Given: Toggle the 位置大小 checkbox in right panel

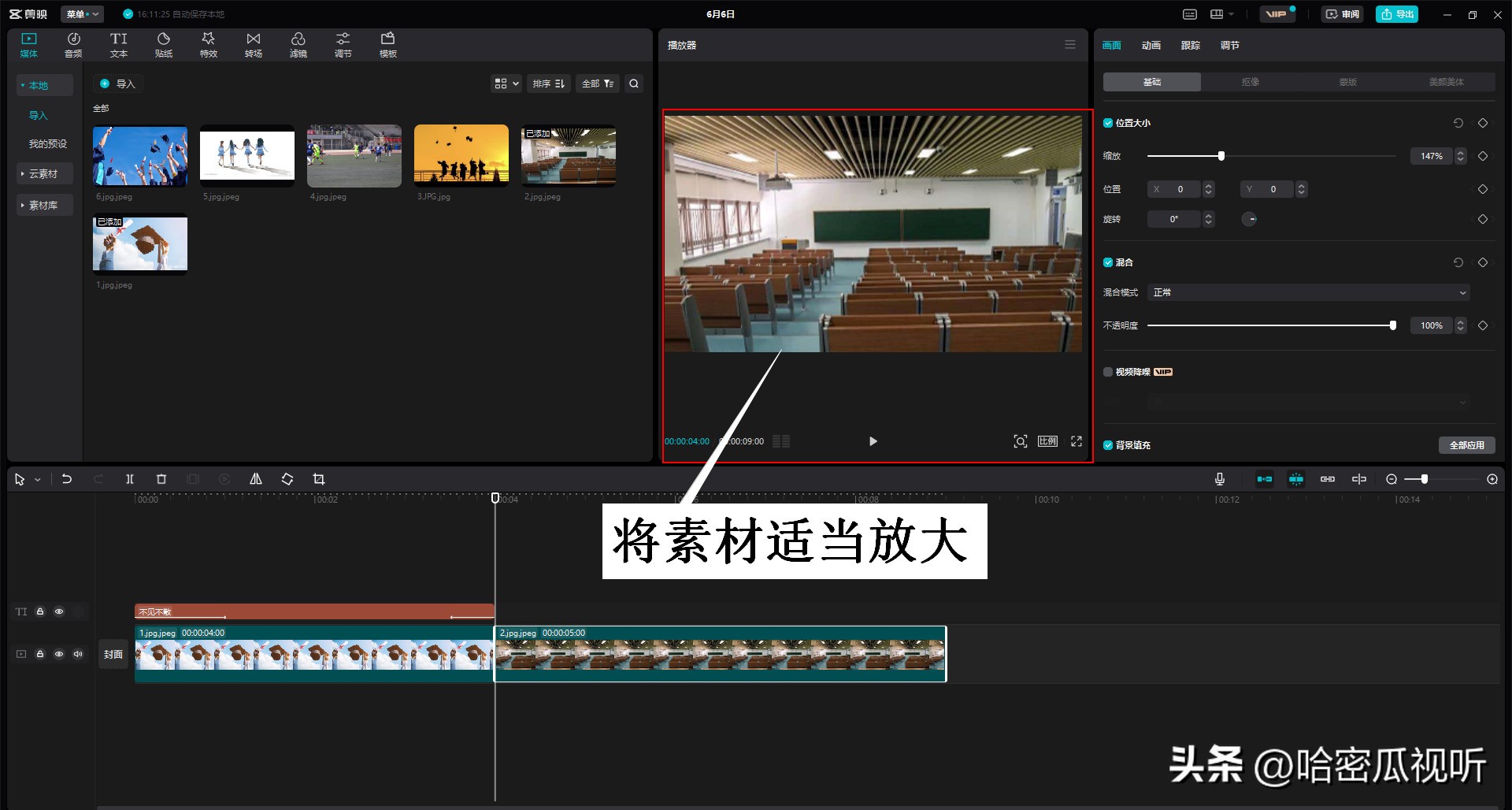Looking at the screenshot, I should (x=1108, y=122).
